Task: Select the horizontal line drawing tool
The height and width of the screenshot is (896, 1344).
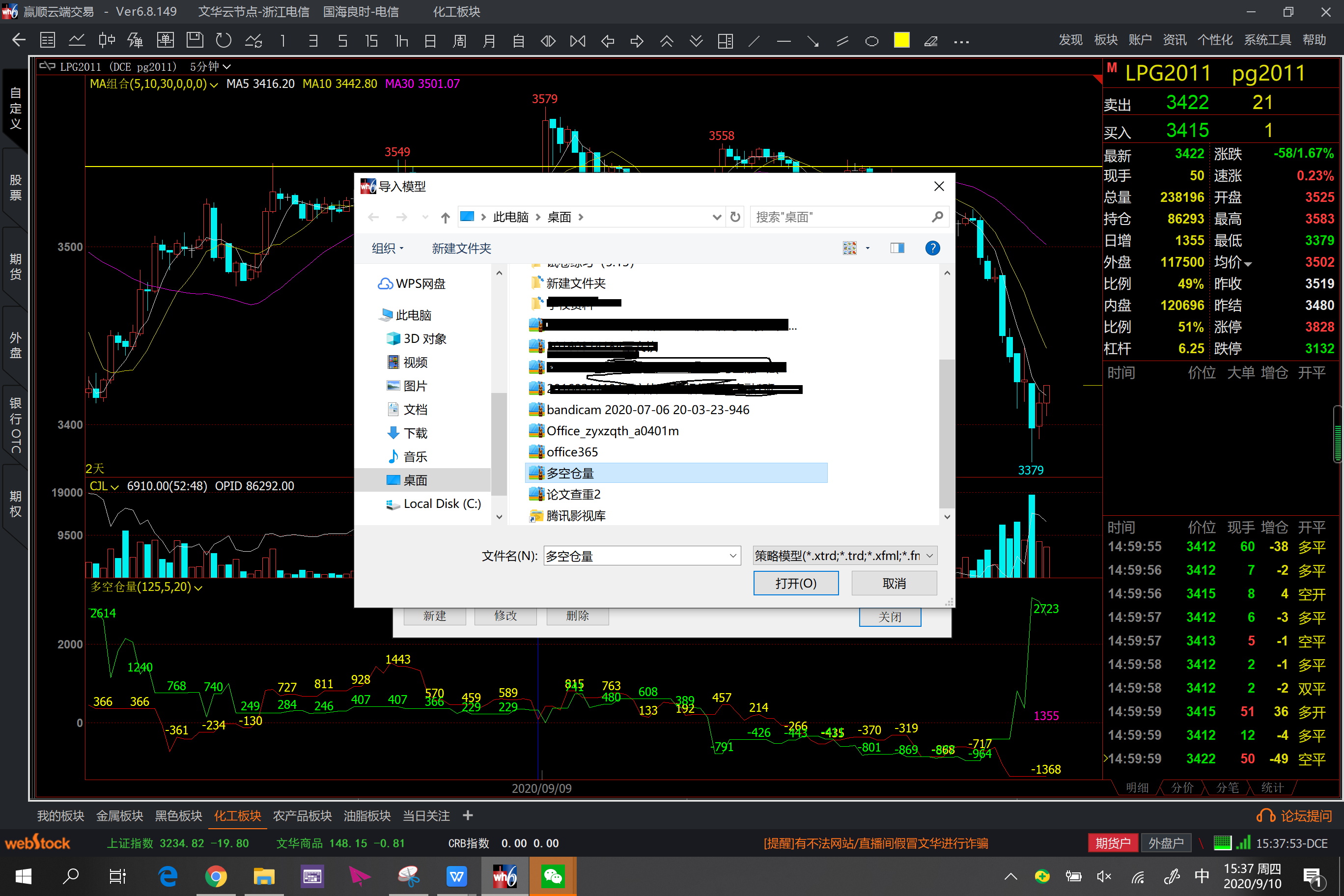Action: click(x=784, y=41)
